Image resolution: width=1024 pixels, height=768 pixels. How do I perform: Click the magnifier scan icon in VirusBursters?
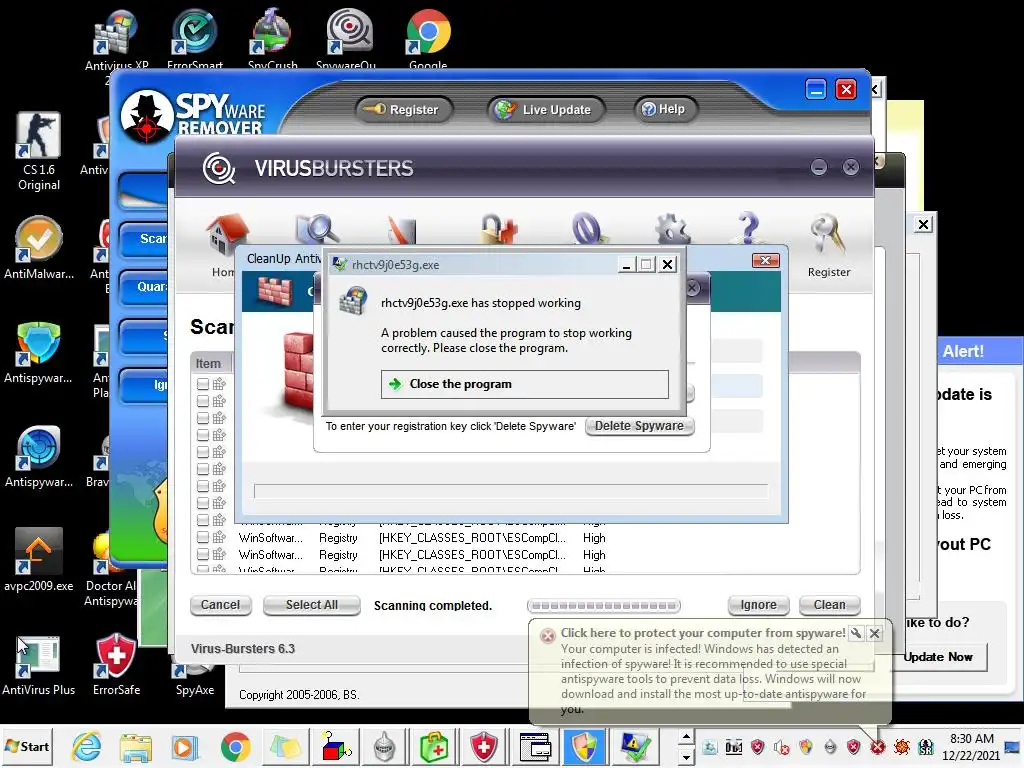point(317,231)
